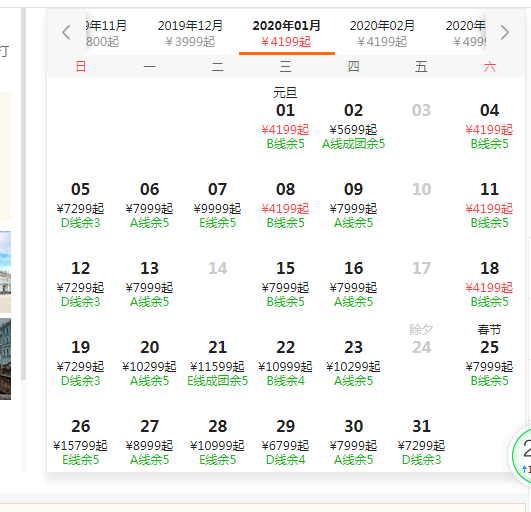Click the greyed-out 除夕 24 date

(421, 339)
